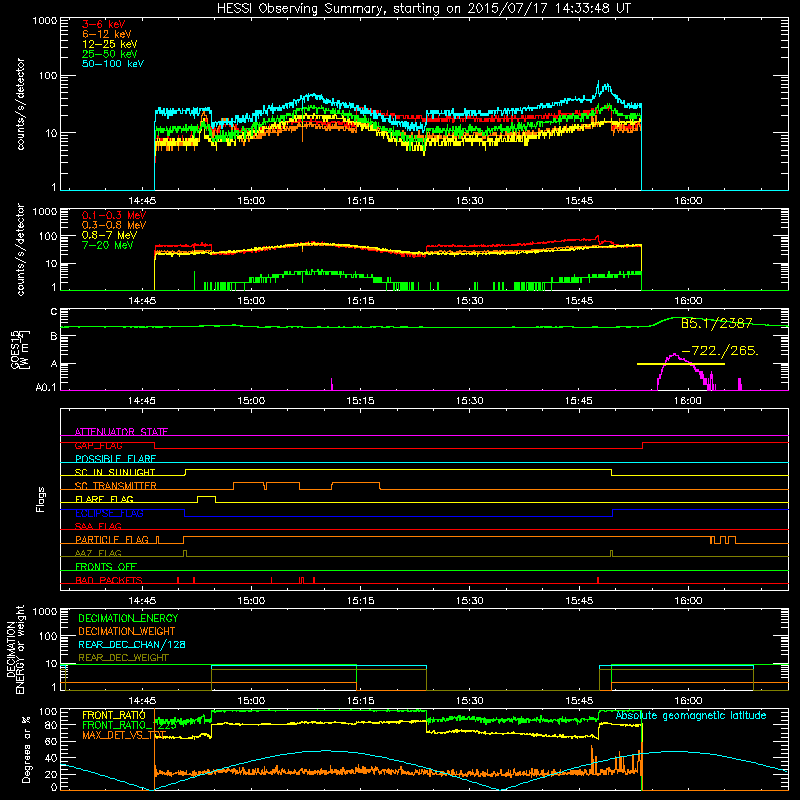Viewport: 800px width, 800px height.
Task: Select the 12-25 keV legend entry
Action: (x=109, y=44)
